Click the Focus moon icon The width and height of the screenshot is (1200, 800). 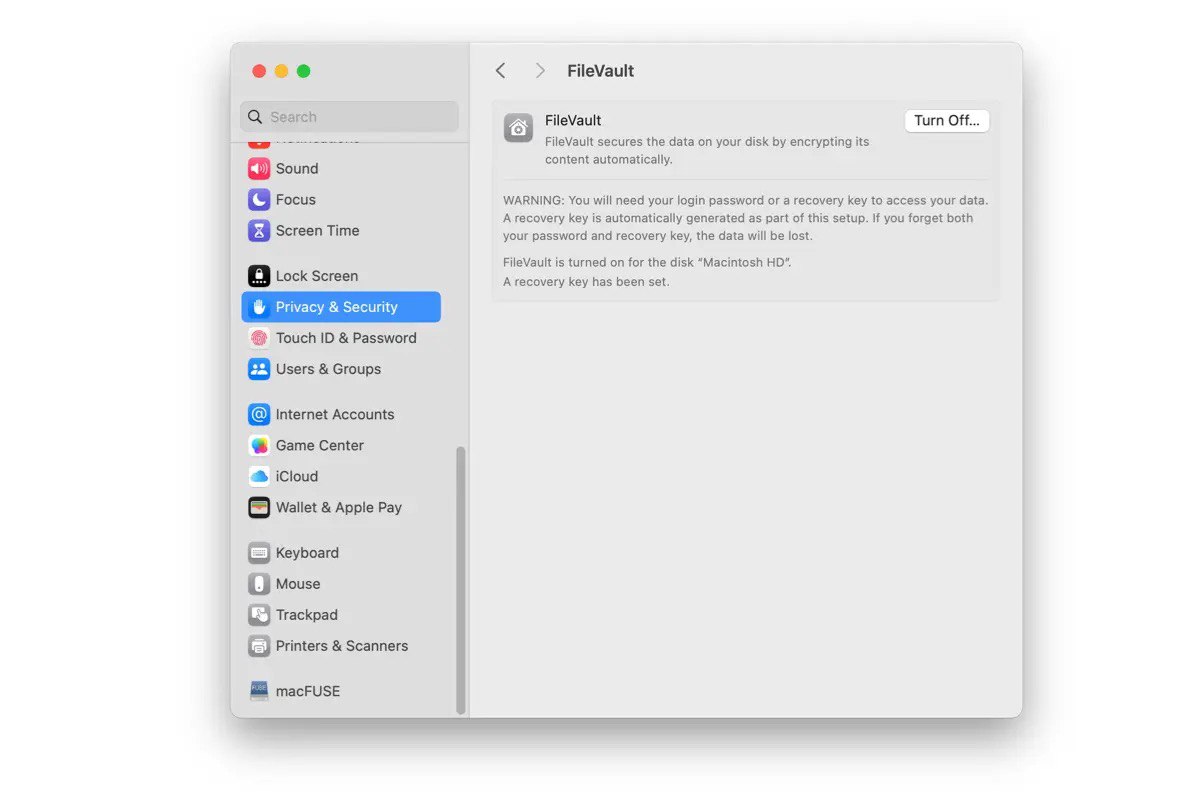tap(259, 200)
